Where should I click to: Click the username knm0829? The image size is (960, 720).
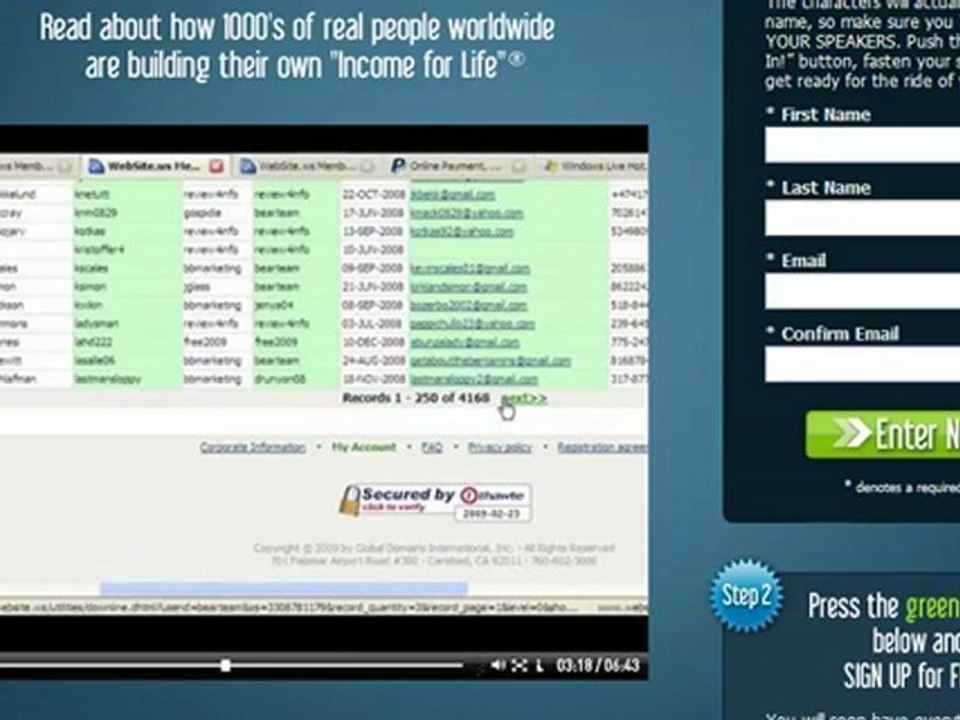(x=96, y=213)
